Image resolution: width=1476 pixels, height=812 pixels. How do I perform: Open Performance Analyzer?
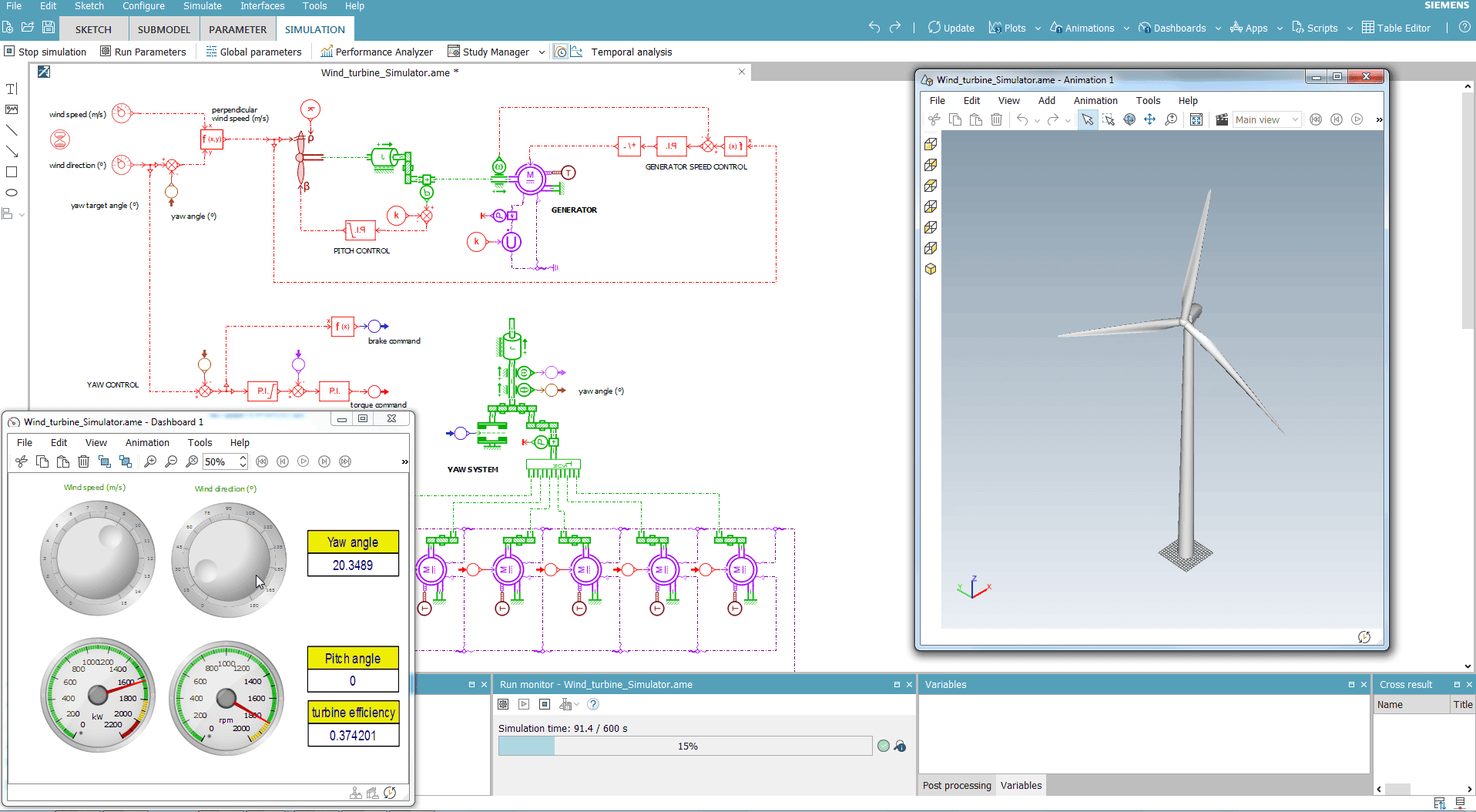pyautogui.click(x=377, y=52)
